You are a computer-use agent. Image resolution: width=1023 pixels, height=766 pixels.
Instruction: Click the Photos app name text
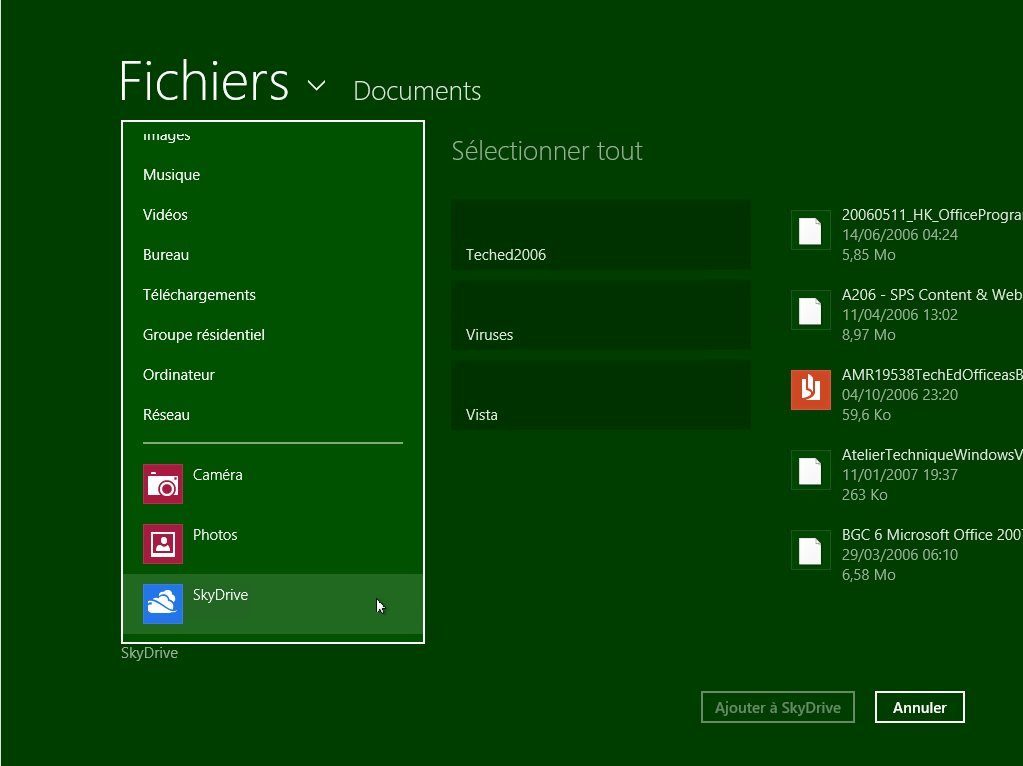215,535
